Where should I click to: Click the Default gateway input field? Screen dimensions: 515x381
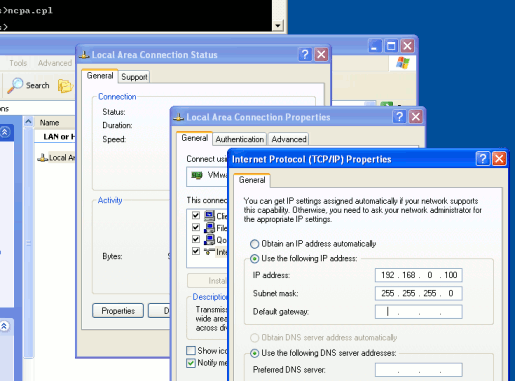(x=418, y=312)
